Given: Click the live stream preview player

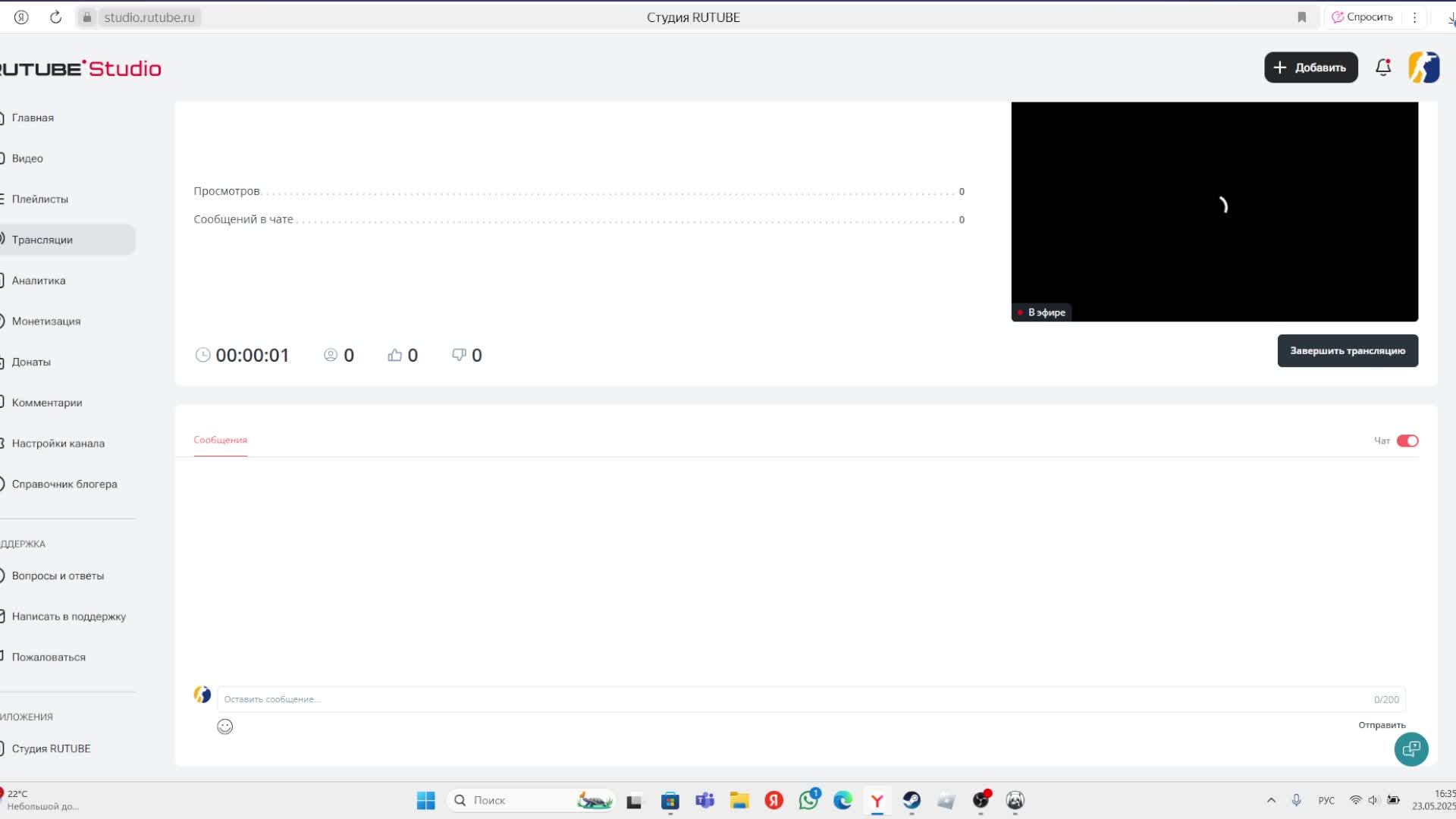Looking at the screenshot, I should point(1214,212).
